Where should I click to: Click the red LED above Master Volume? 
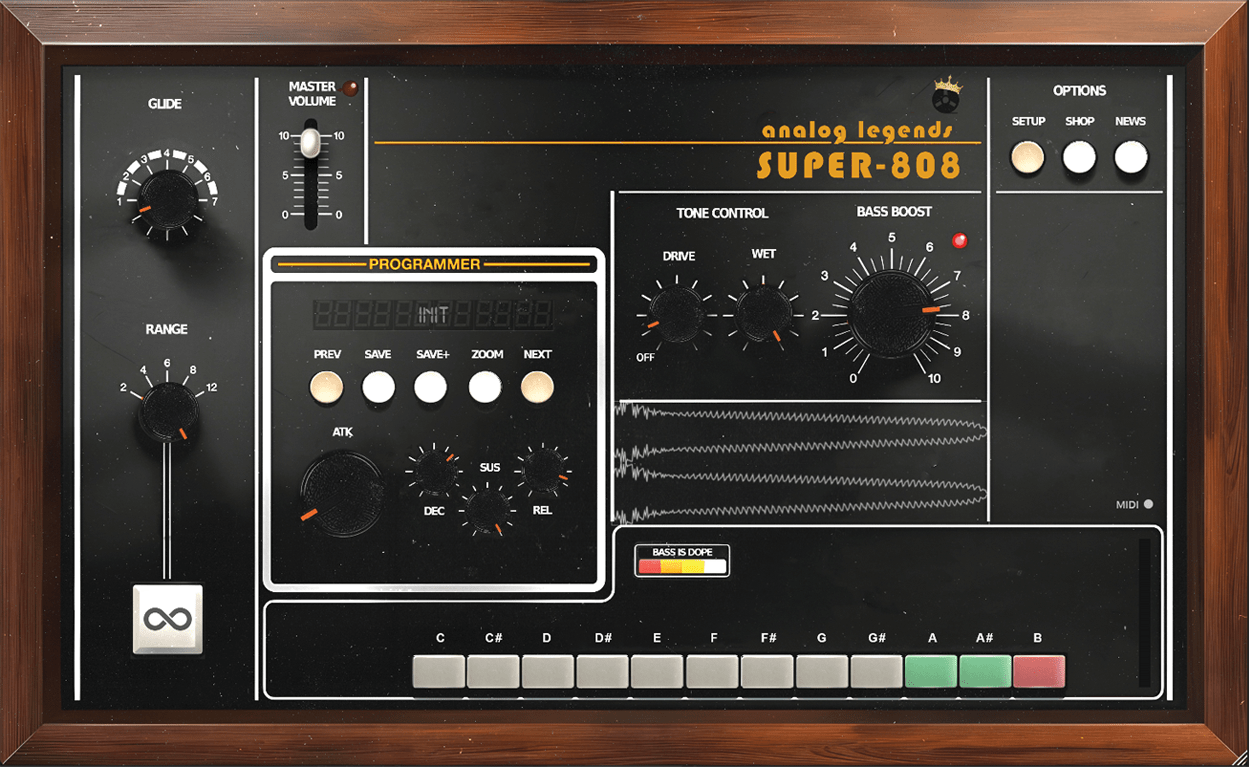pos(350,89)
